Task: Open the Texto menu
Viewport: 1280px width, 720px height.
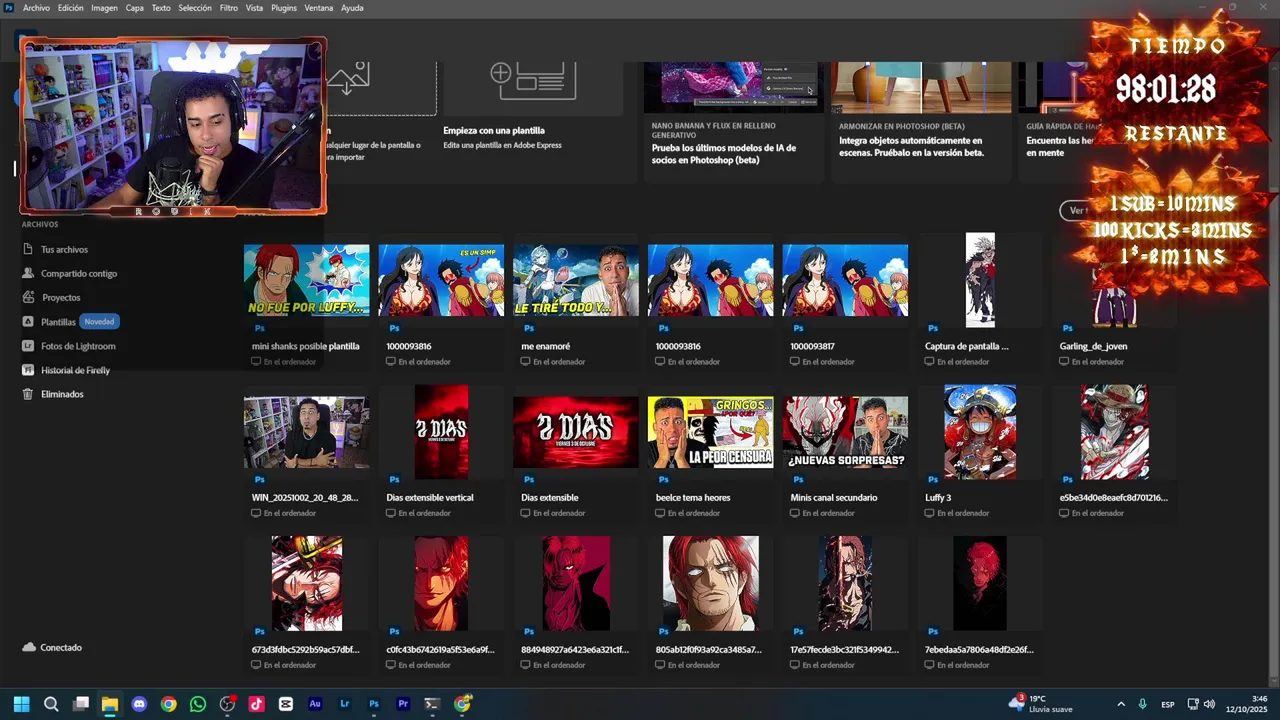Action: point(161,8)
